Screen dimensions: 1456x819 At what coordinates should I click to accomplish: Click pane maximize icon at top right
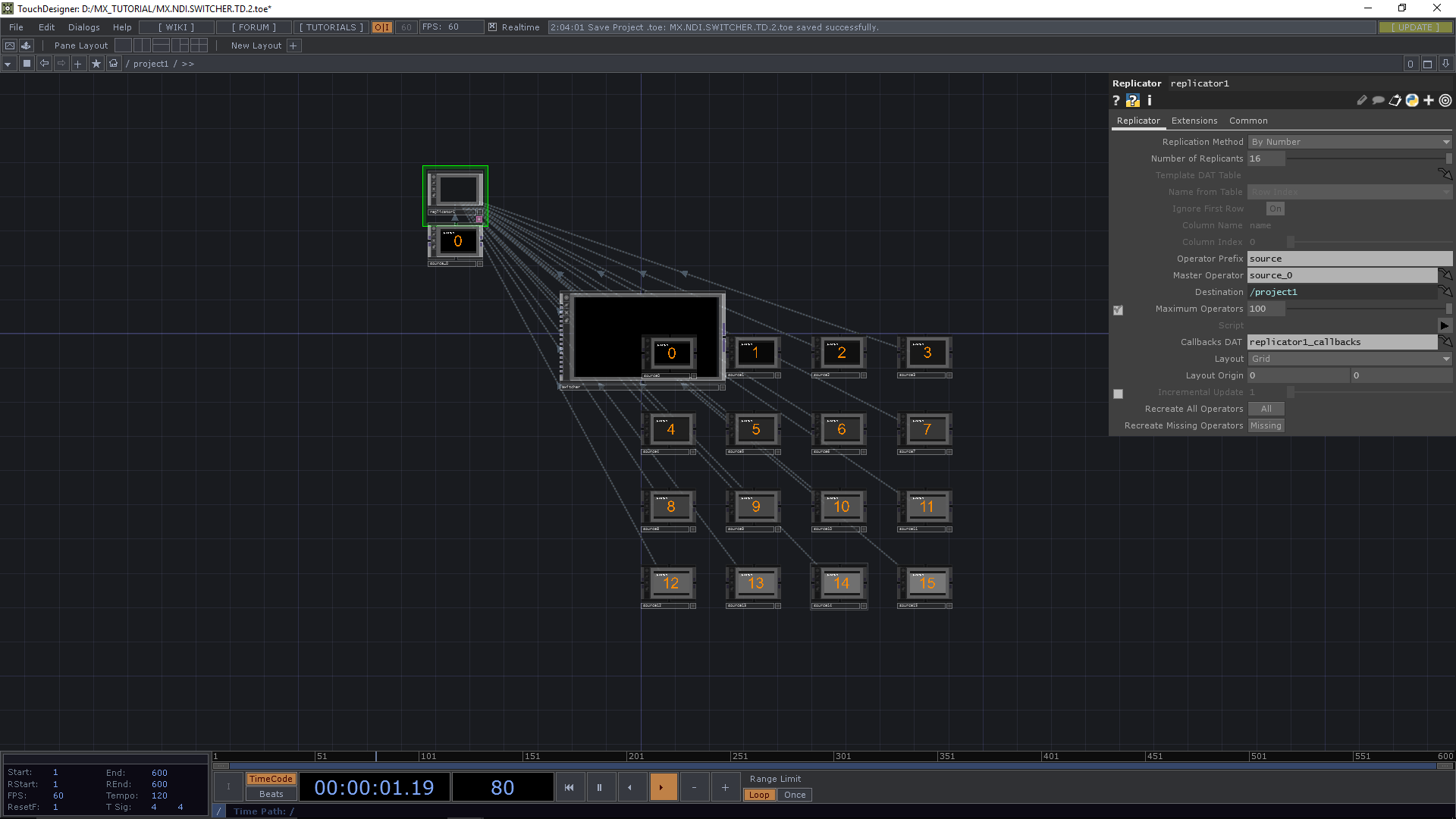coord(1427,64)
